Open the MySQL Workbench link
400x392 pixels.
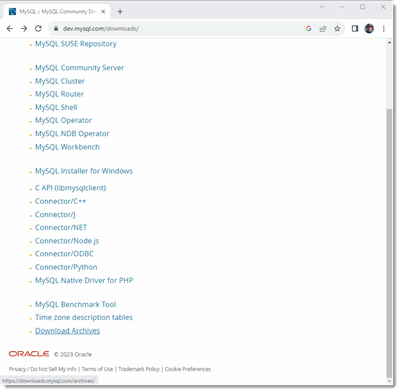point(67,147)
